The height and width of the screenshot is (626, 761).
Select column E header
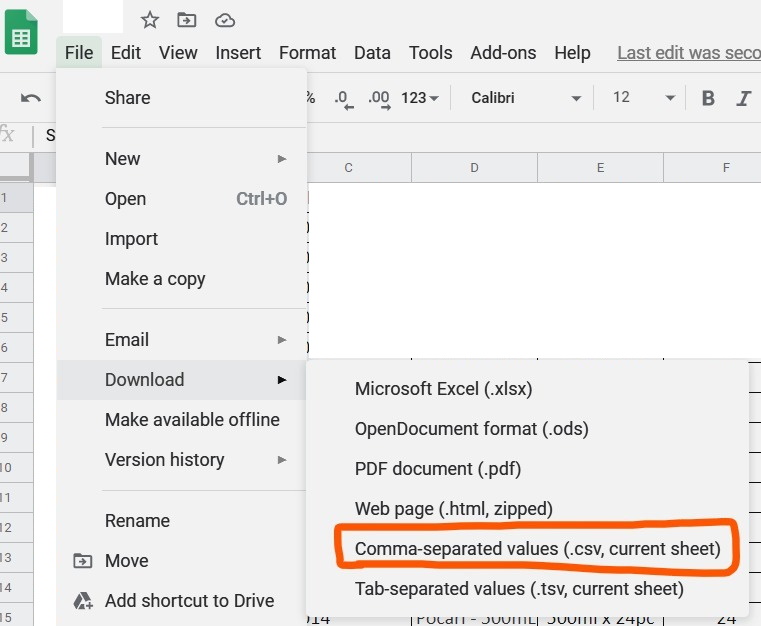pos(600,168)
